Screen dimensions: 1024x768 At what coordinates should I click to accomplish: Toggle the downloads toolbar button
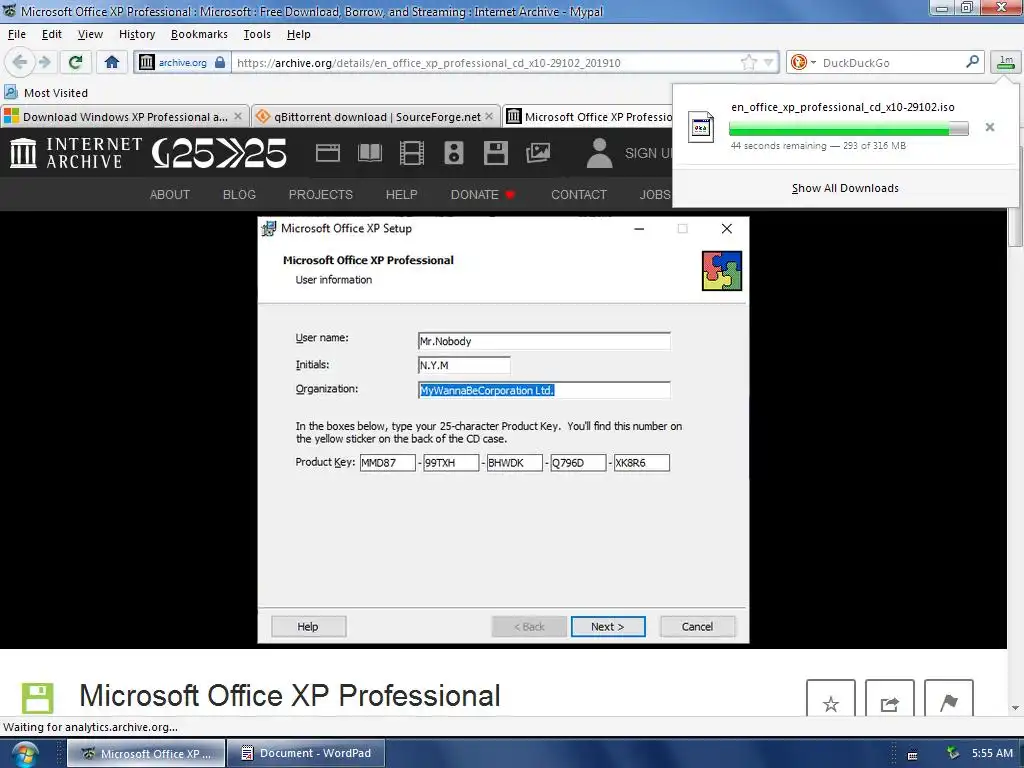[x=1006, y=62]
